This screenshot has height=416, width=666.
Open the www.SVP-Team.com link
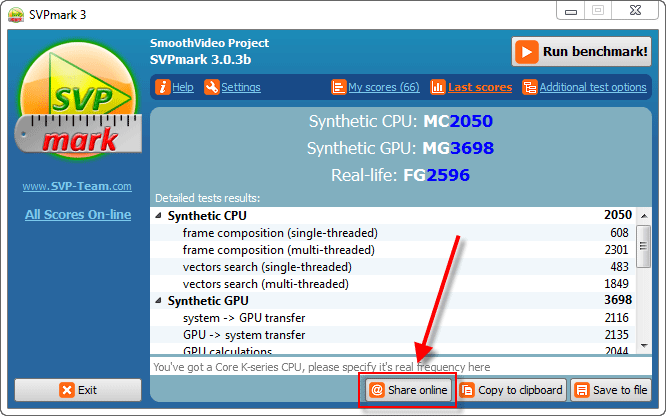pos(77,186)
